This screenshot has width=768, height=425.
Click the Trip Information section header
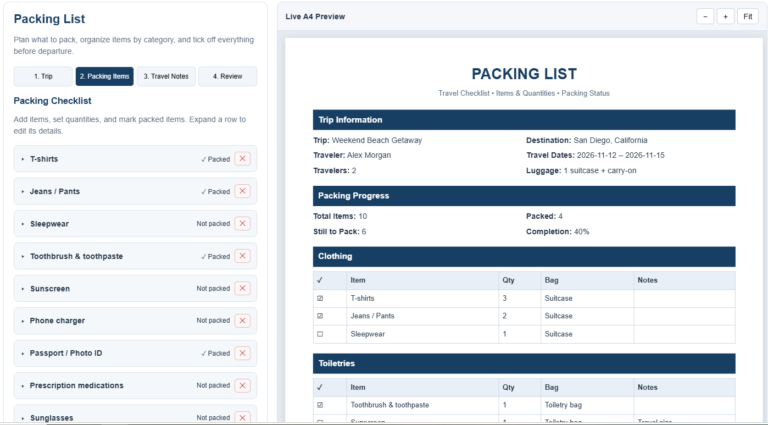[x=524, y=120]
